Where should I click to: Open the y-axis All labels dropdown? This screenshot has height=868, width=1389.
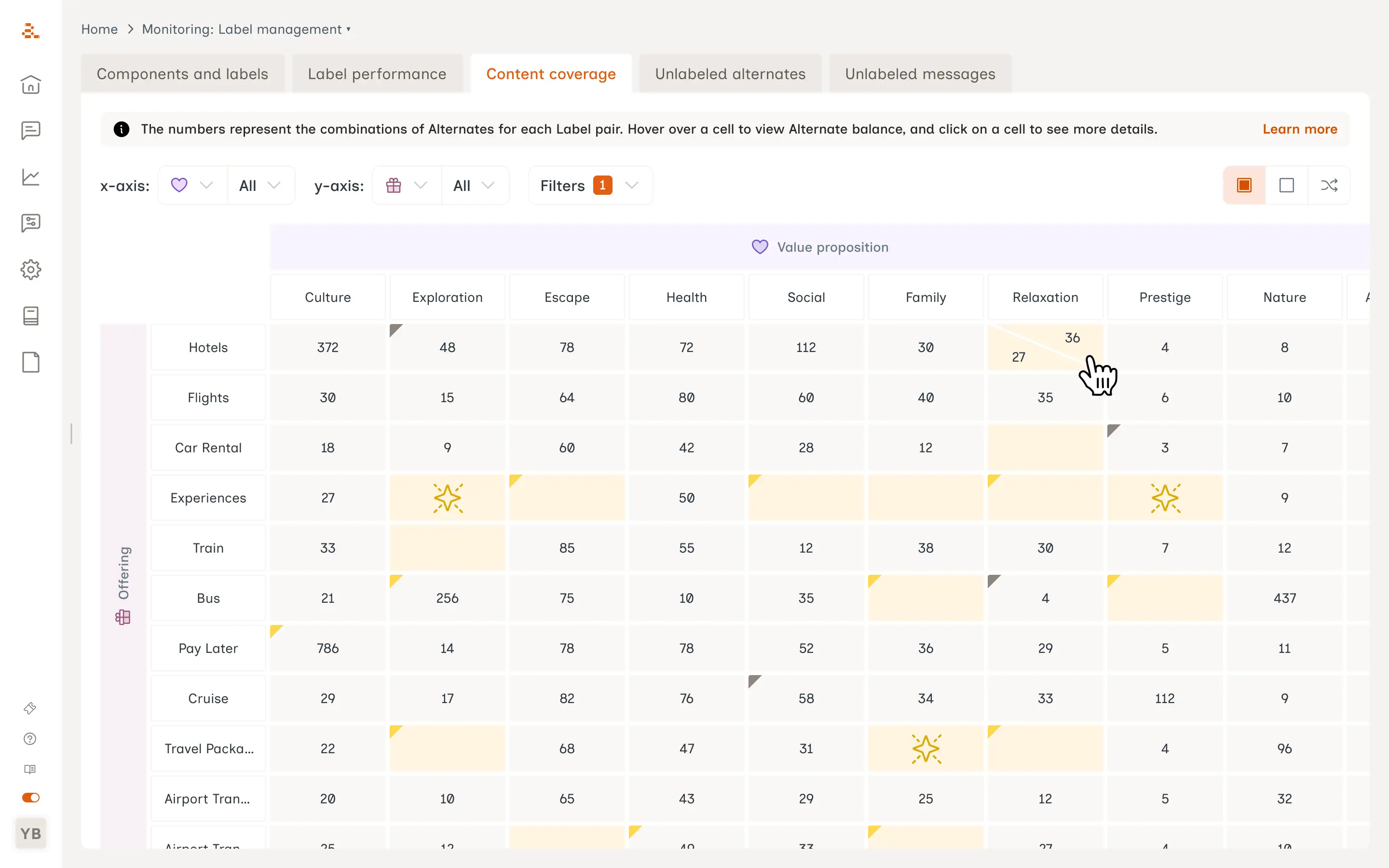474,186
